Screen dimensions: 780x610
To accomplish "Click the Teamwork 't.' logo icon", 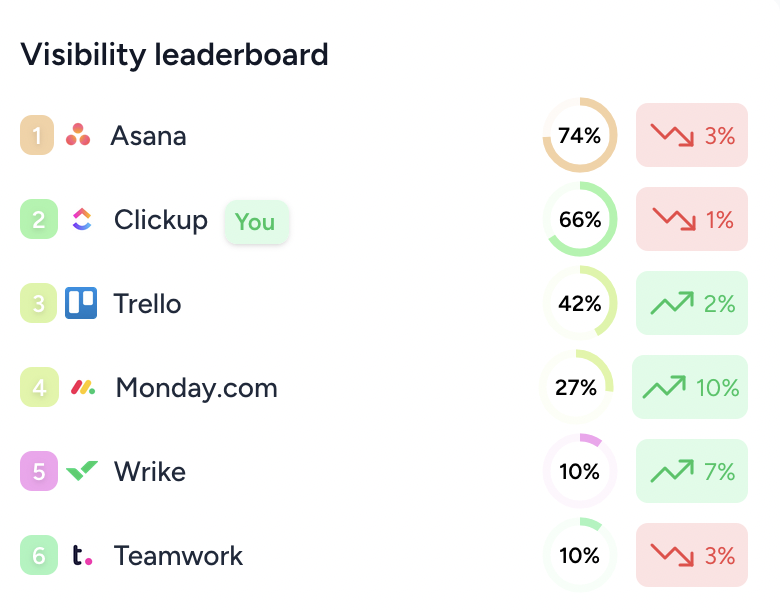I will (82, 555).
